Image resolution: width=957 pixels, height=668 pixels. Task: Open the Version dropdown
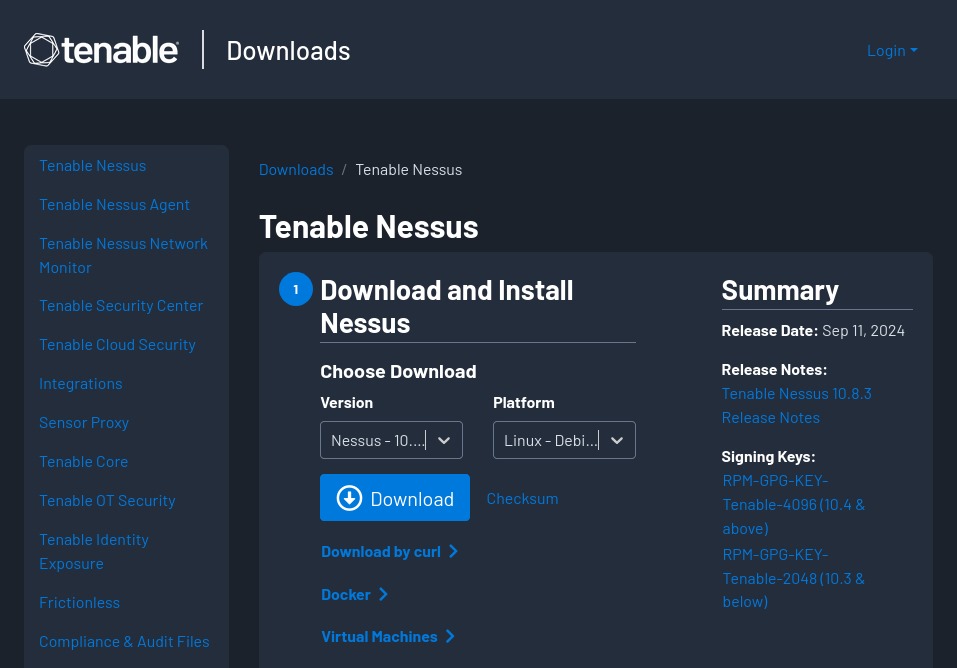(391, 440)
